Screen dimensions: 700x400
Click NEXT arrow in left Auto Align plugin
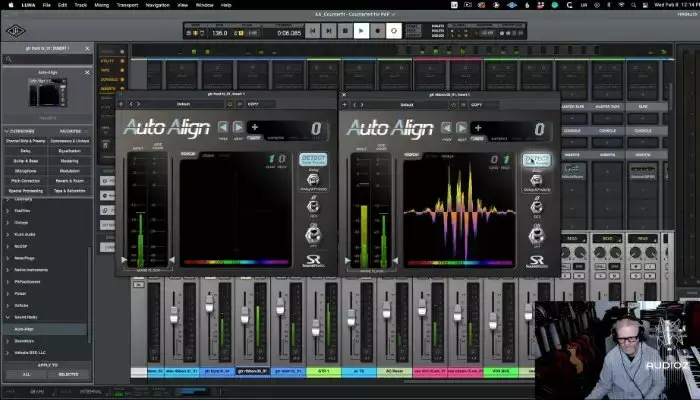(x=238, y=127)
